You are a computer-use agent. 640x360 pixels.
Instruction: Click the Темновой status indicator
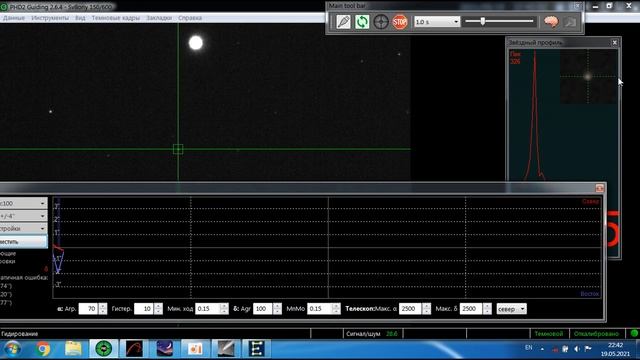click(x=549, y=334)
